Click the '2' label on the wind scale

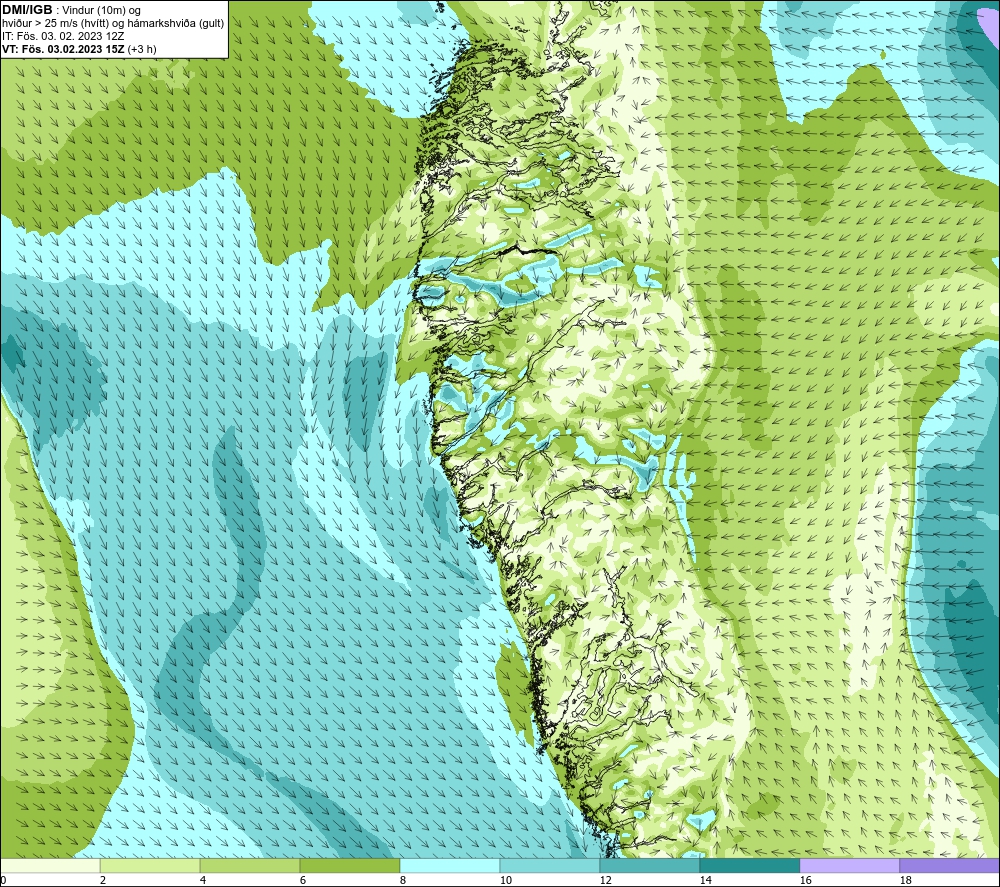[103, 881]
